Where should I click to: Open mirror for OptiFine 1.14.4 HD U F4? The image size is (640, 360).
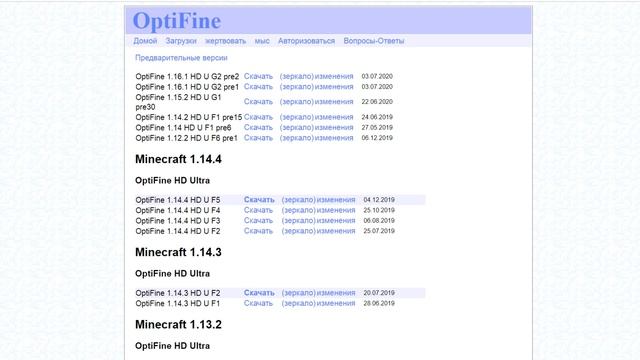pos(299,210)
